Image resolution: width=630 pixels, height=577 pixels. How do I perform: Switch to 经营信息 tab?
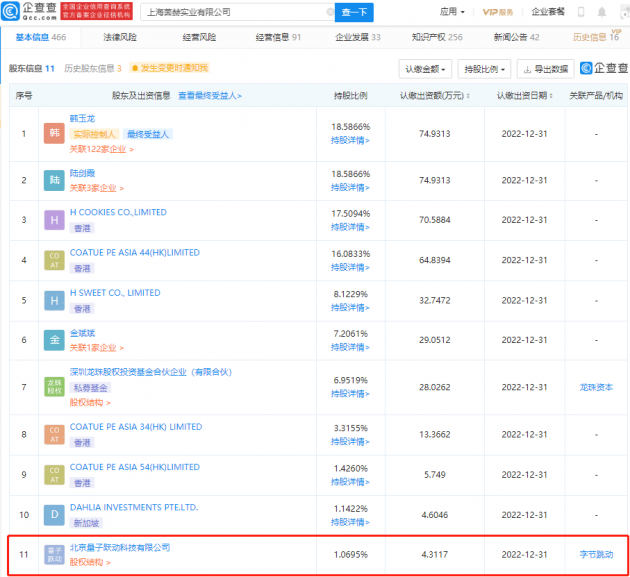pos(278,37)
